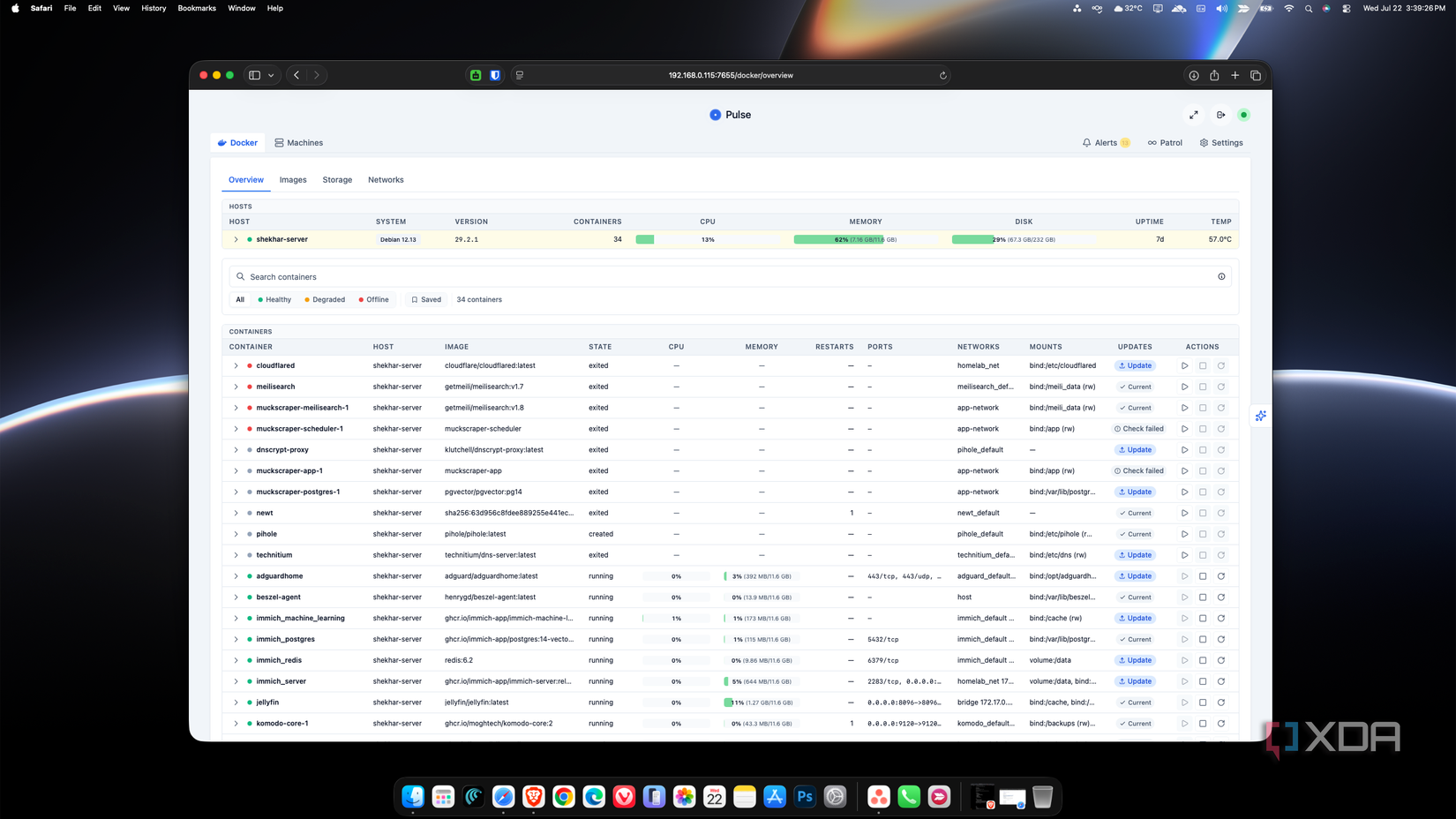
Task: Focus the Search containers field
Action: (730, 276)
